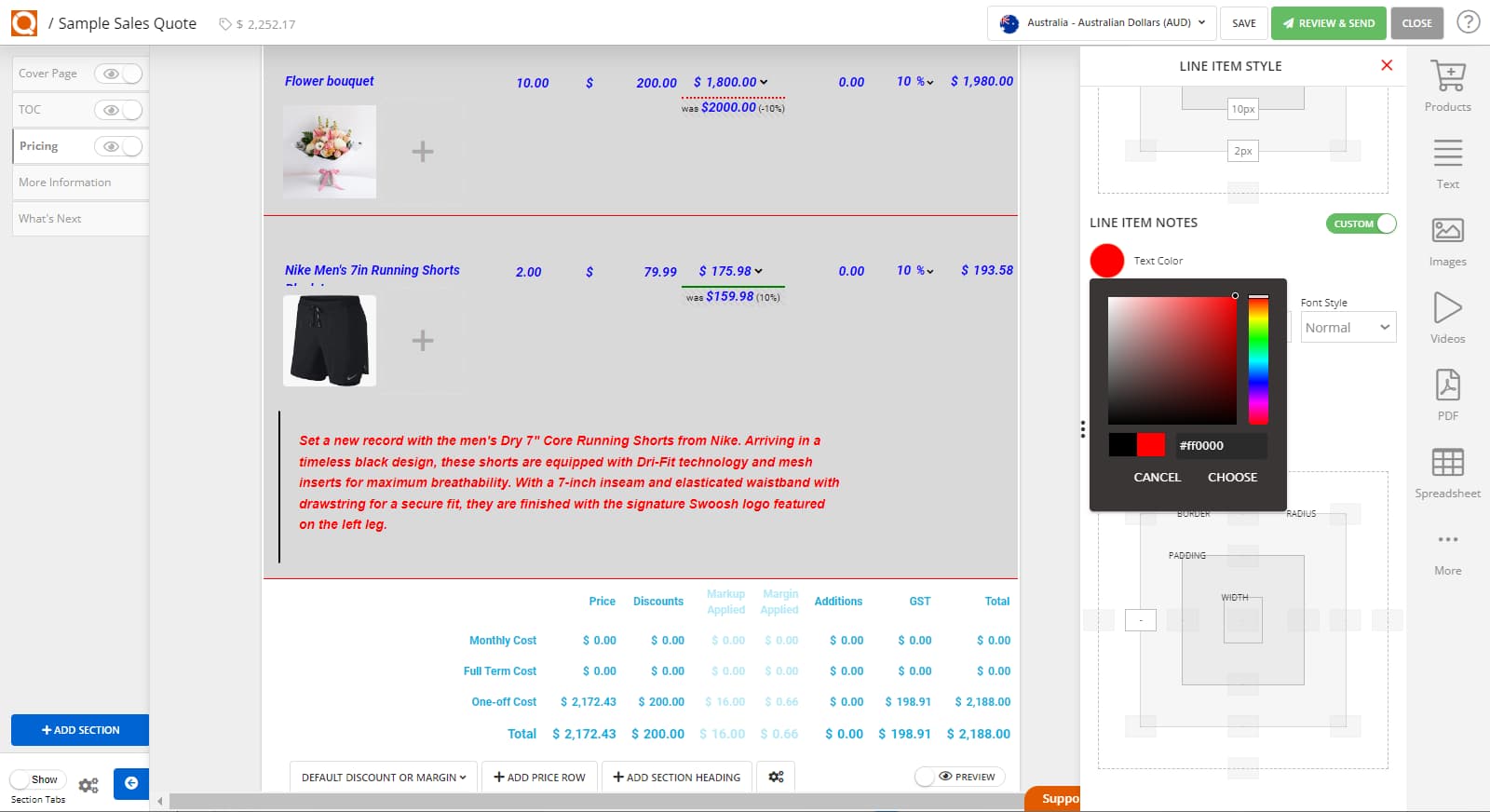
Task: Toggle the Preview switch
Action: coord(959,777)
